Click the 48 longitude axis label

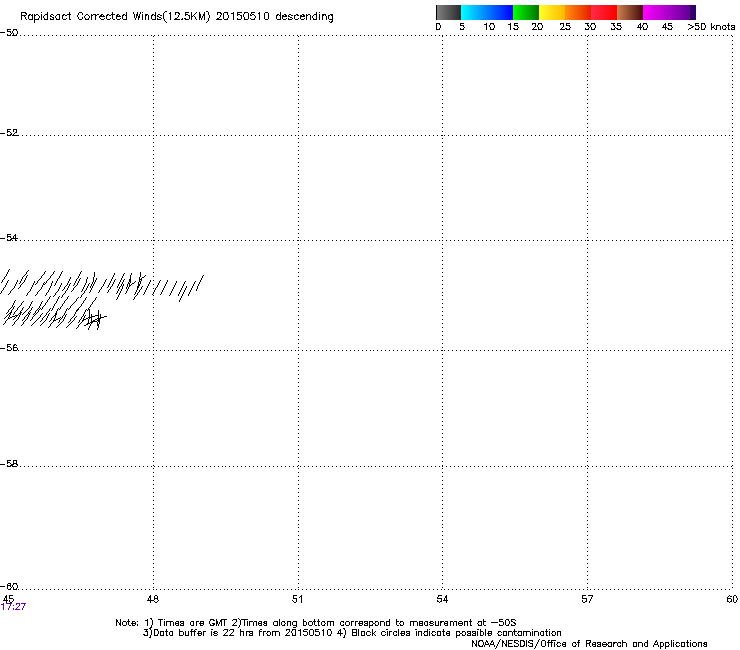coord(153,599)
